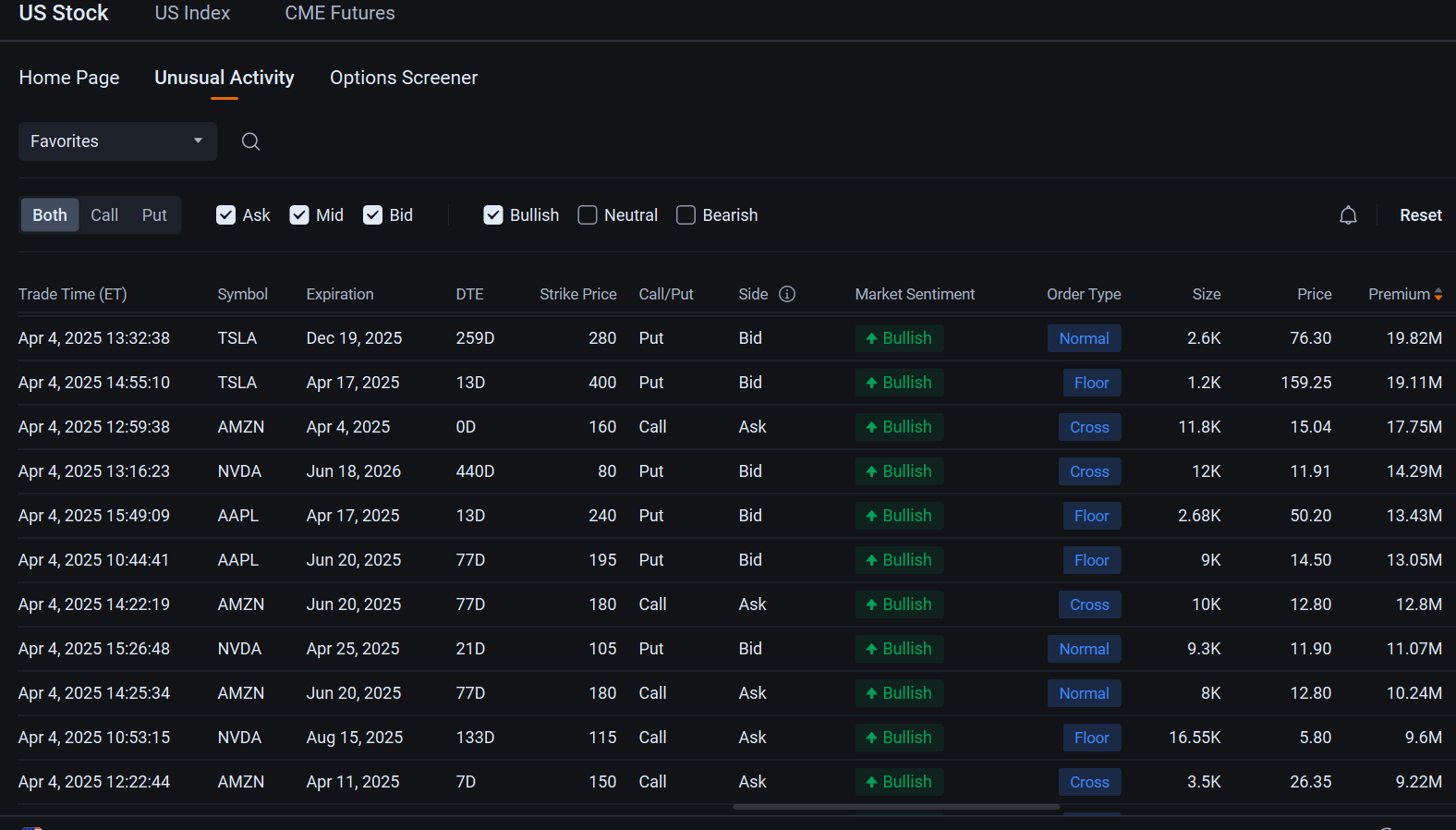The width and height of the screenshot is (1456, 830).
Task: Click expiration Aug 15, 2025
Action: tap(355, 738)
